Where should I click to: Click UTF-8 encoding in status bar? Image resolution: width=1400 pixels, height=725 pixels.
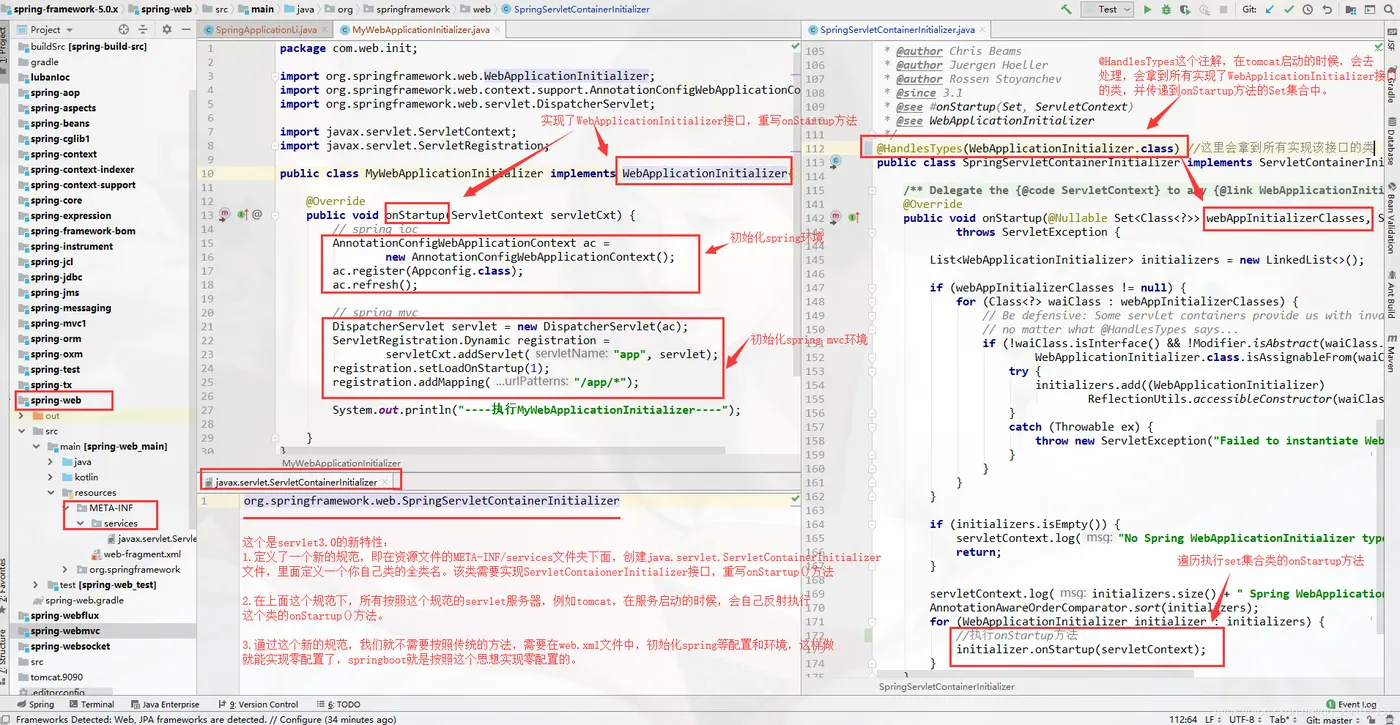pos(1245,719)
